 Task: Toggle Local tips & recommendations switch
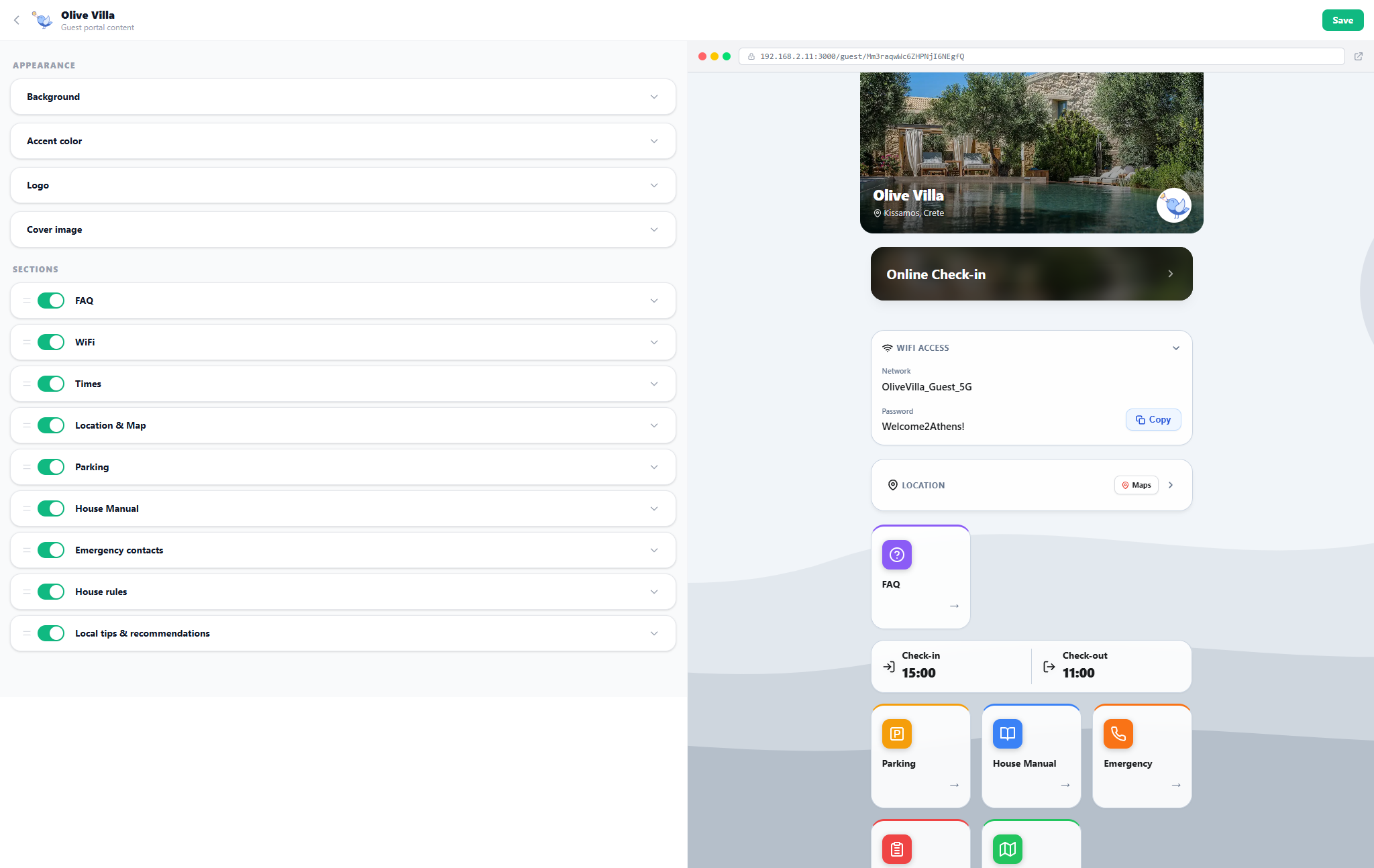coord(51,633)
